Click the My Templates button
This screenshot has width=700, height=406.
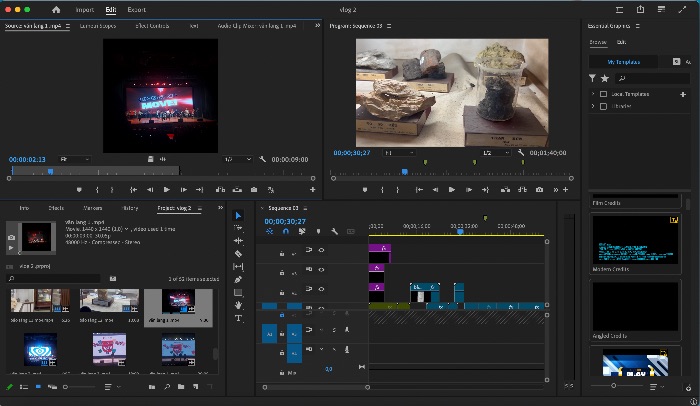(623, 62)
